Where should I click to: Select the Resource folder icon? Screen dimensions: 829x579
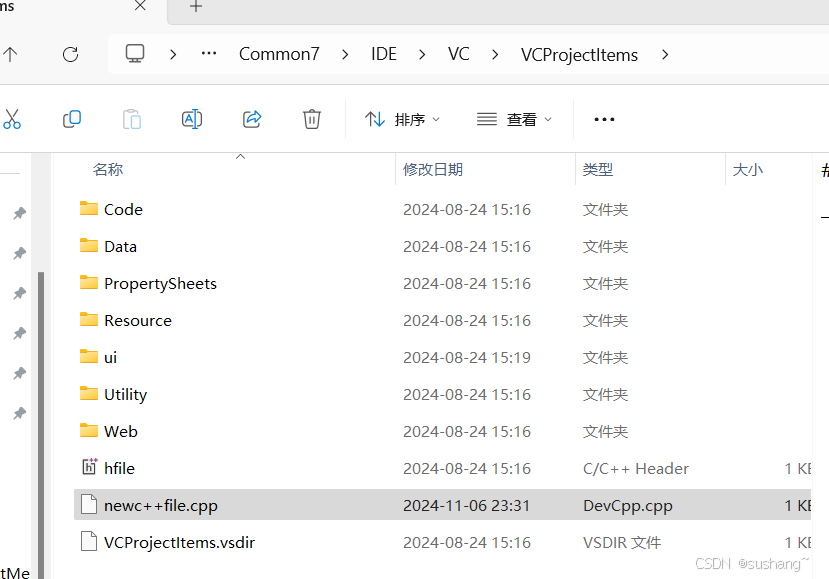(x=89, y=319)
